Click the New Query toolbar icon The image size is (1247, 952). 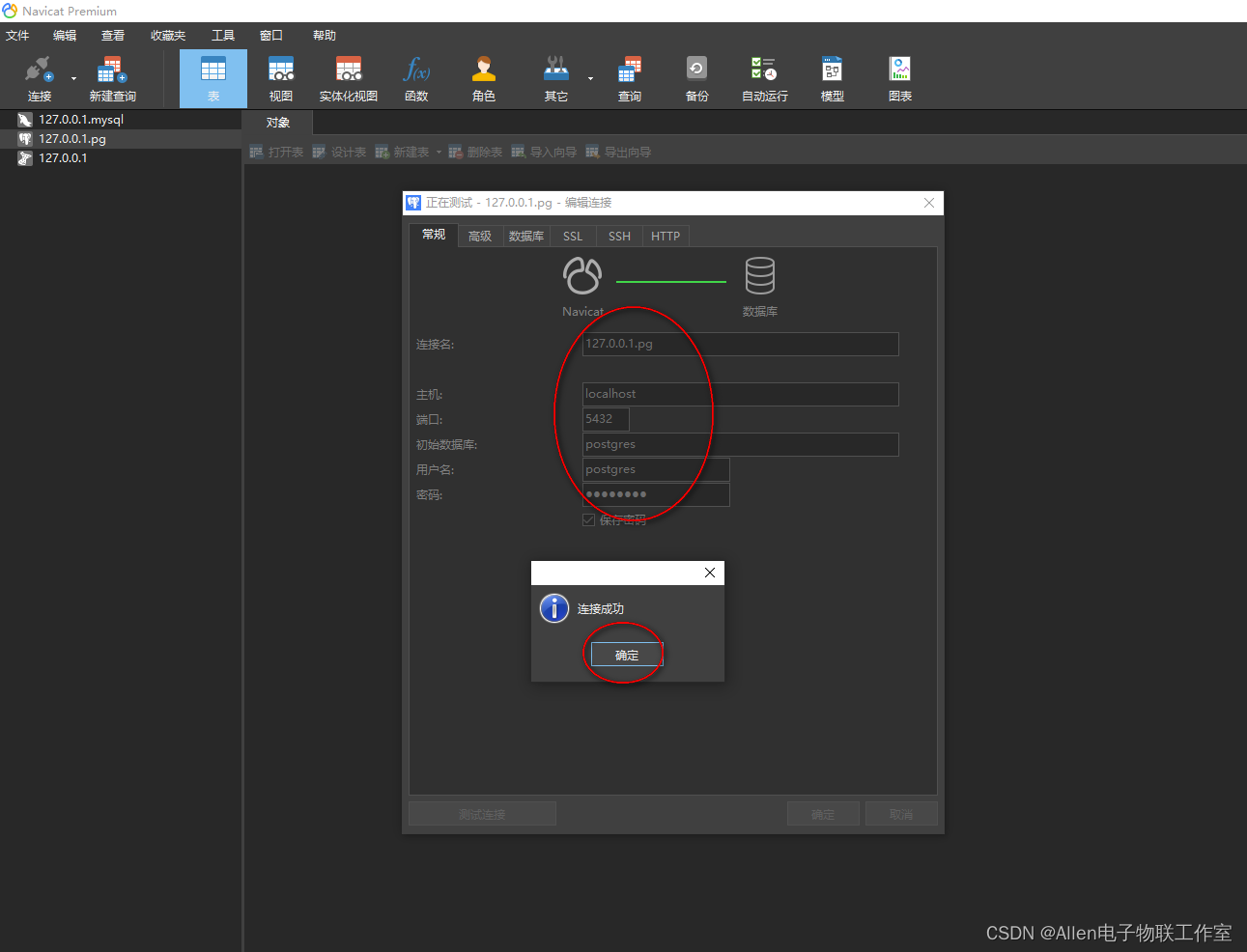[x=112, y=70]
